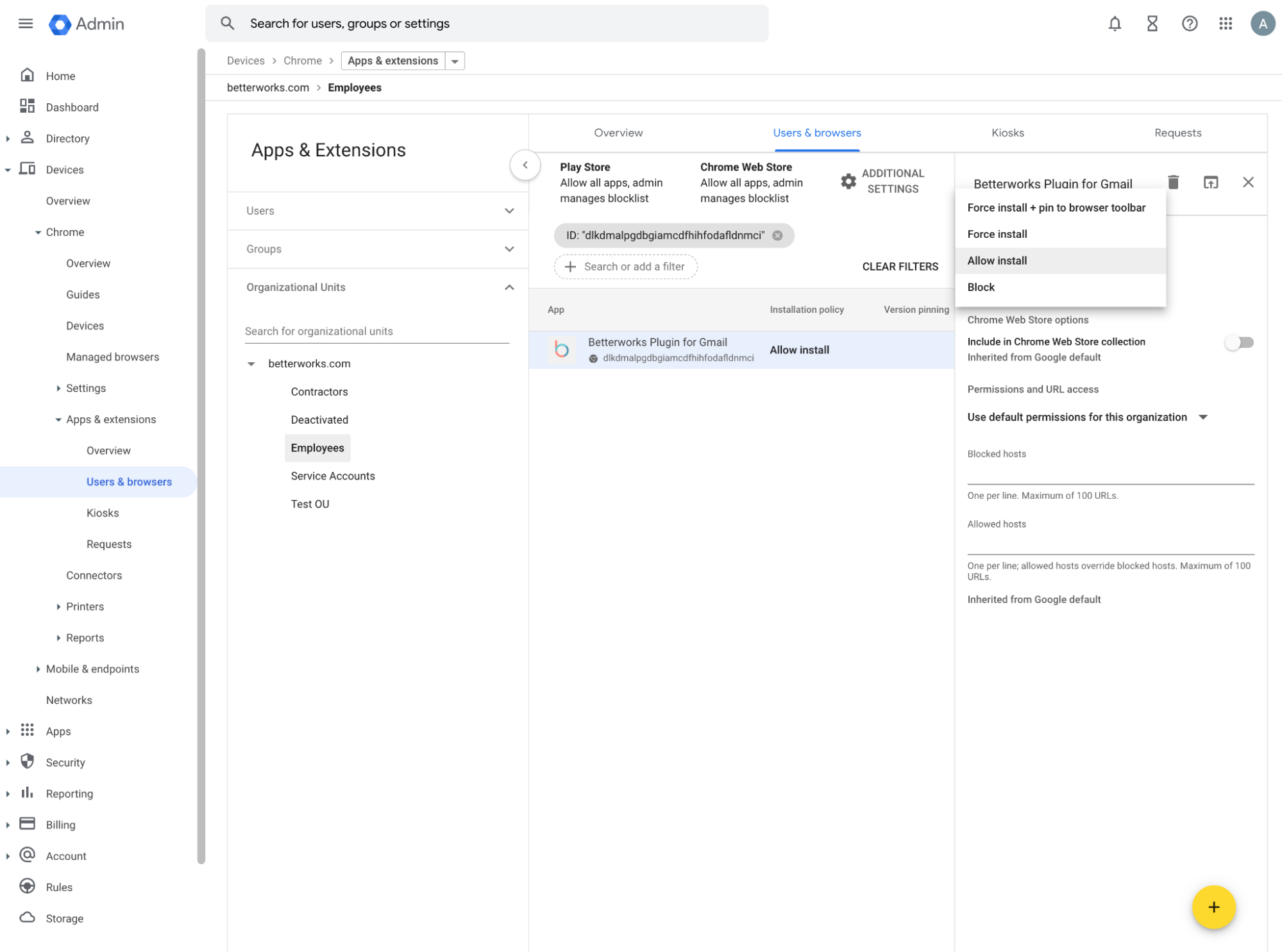Collapse the left panel with chevron button
This screenshot has height=952, width=1282.
click(x=525, y=165)
